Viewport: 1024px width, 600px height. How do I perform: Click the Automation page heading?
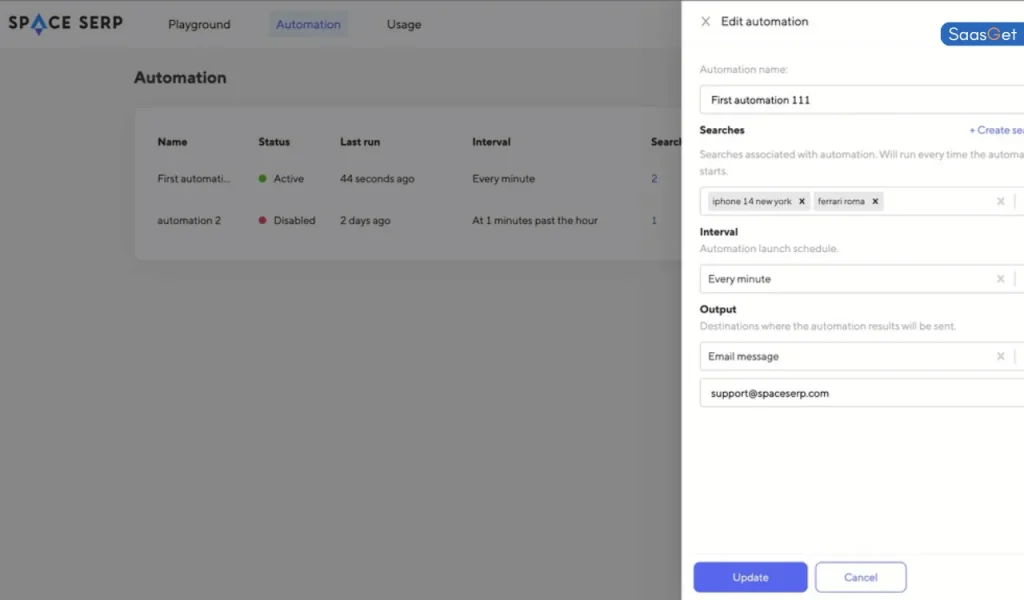tap(180, 77)
